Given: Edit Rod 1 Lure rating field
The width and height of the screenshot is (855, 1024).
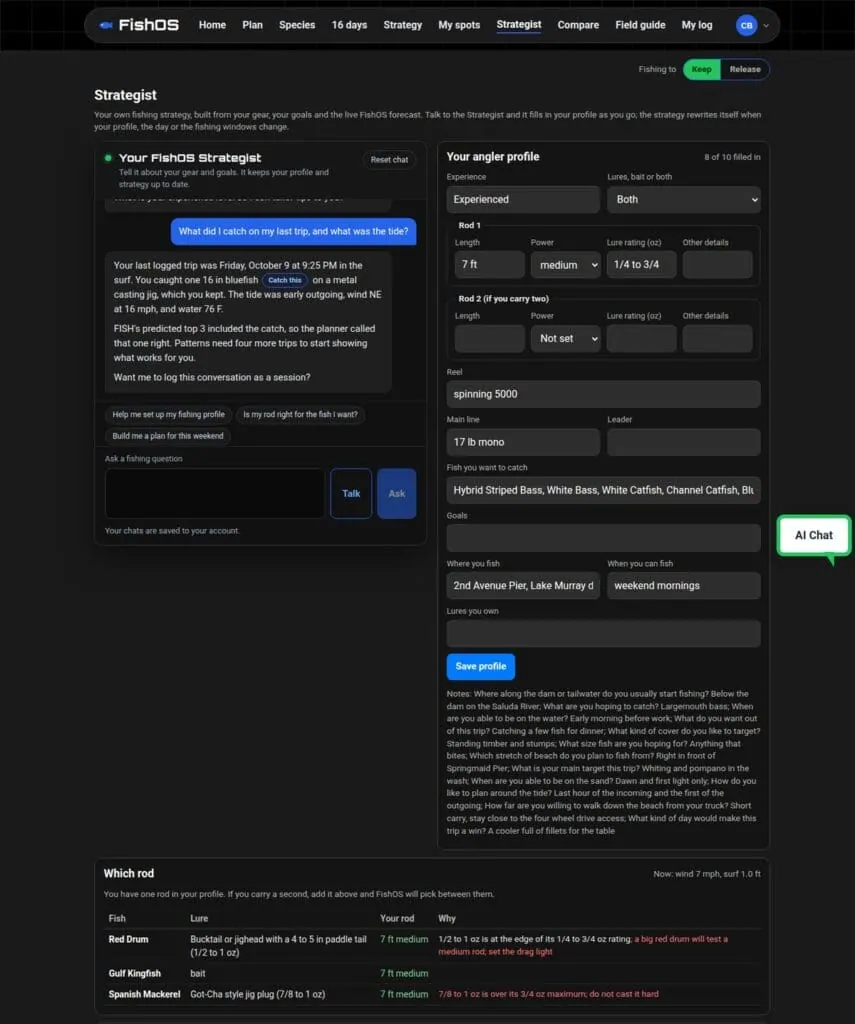Looking at the screenshot, I should click(x=641, y=264).
